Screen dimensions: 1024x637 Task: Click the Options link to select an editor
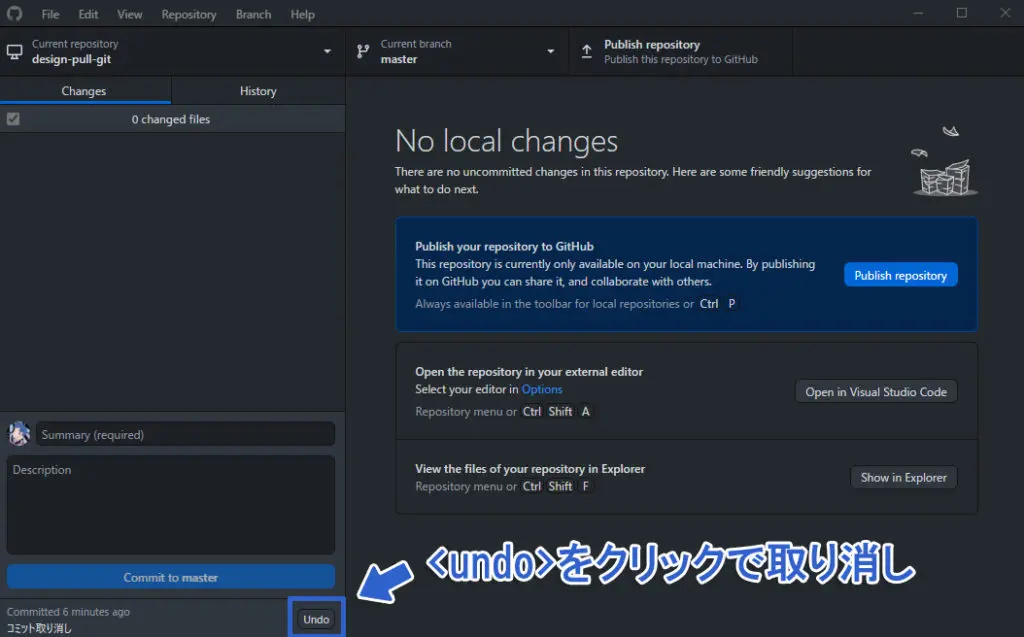pos(541,389)
